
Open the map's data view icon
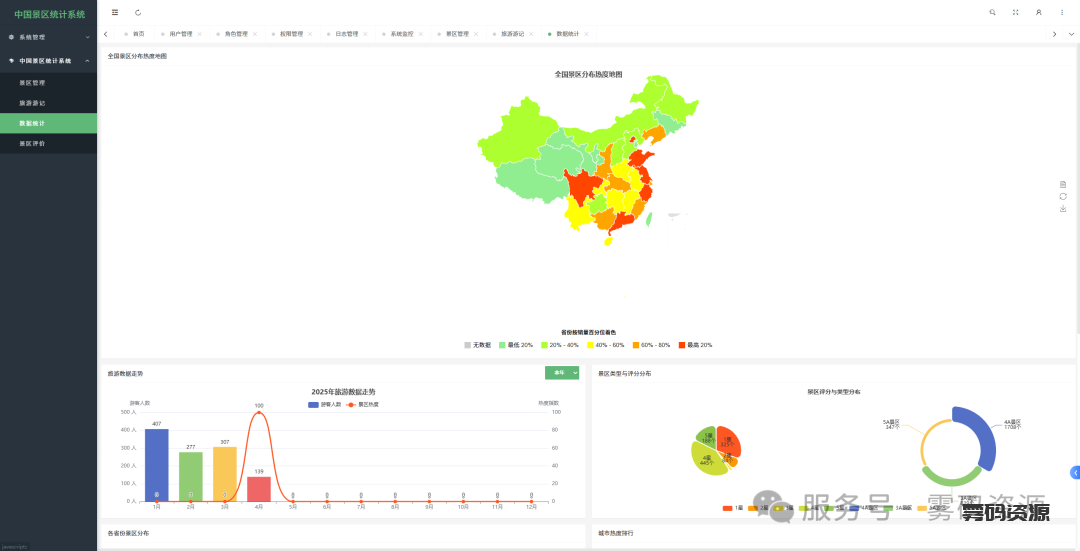[1063, 184]
